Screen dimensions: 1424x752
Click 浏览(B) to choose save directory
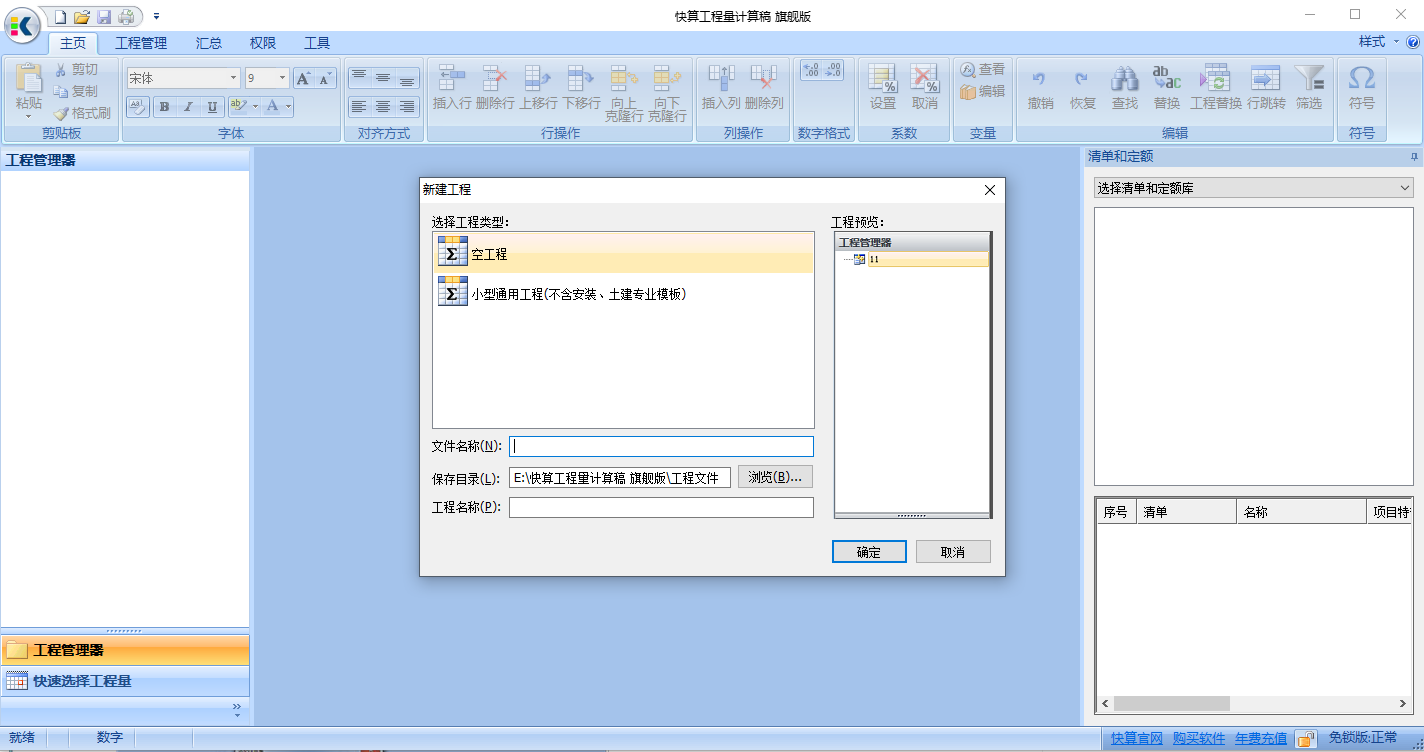pyautogui.click(x=775, y=477)
